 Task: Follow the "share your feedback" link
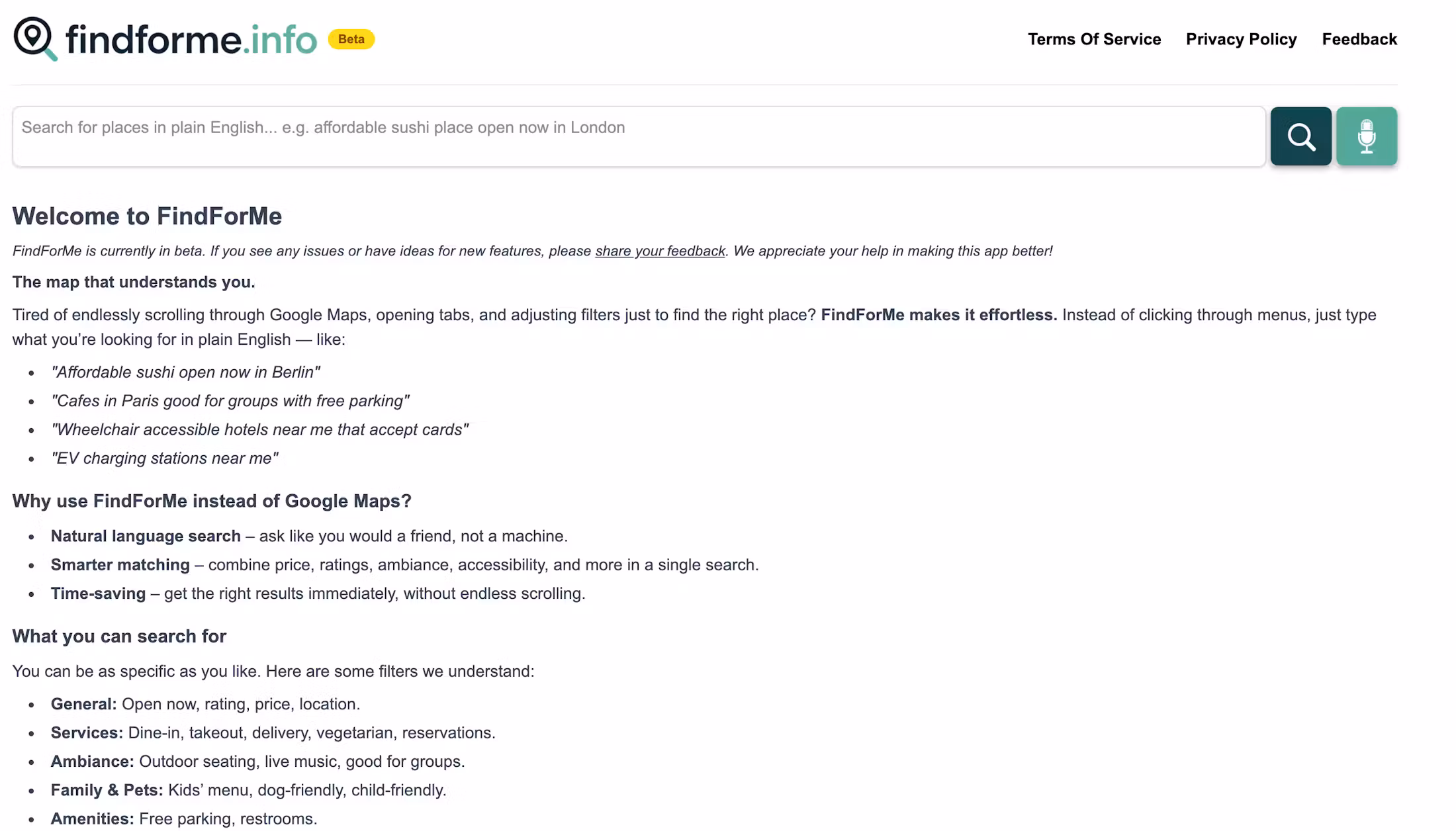660,251
